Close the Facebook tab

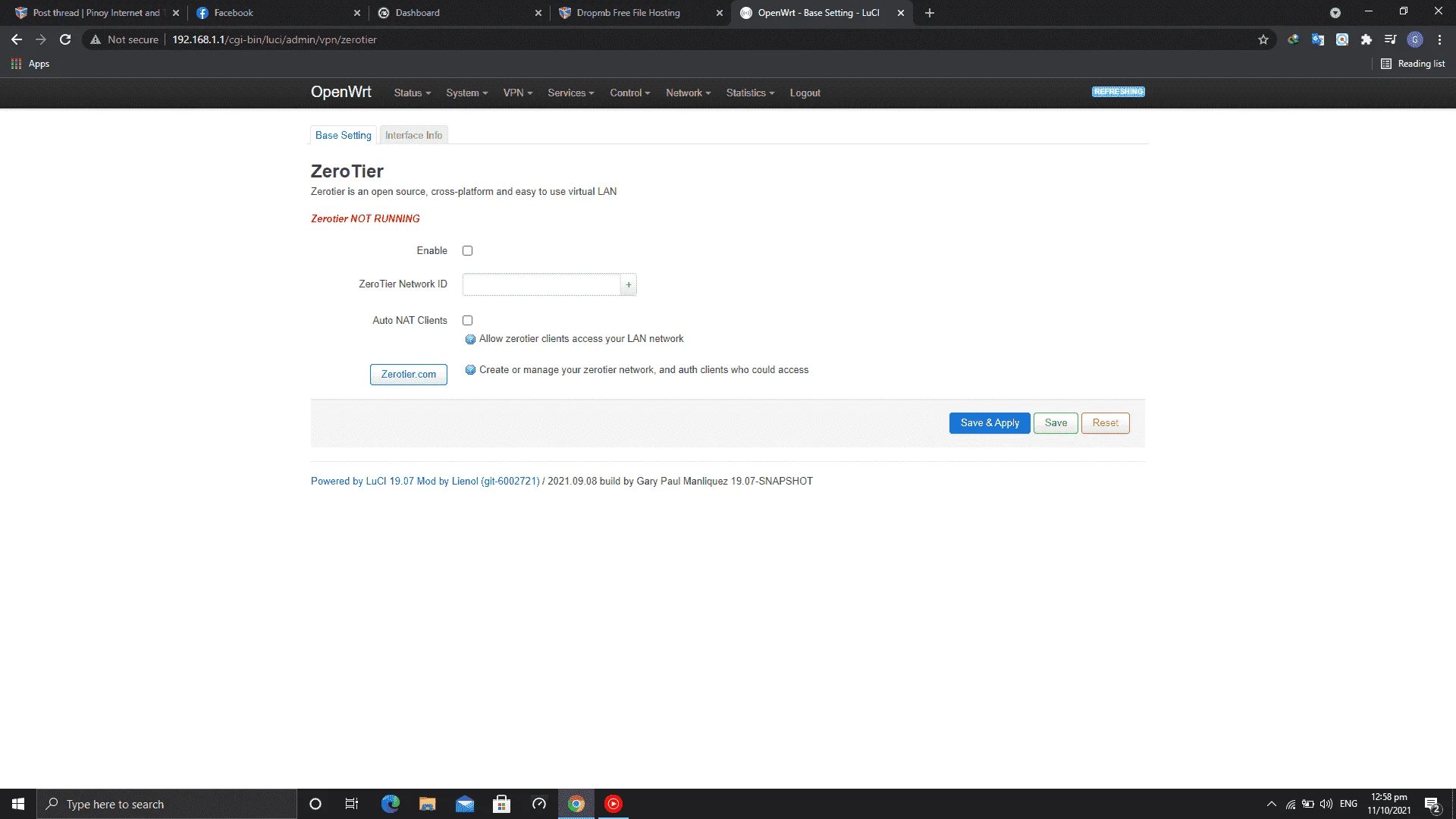(x=357, y=13)
